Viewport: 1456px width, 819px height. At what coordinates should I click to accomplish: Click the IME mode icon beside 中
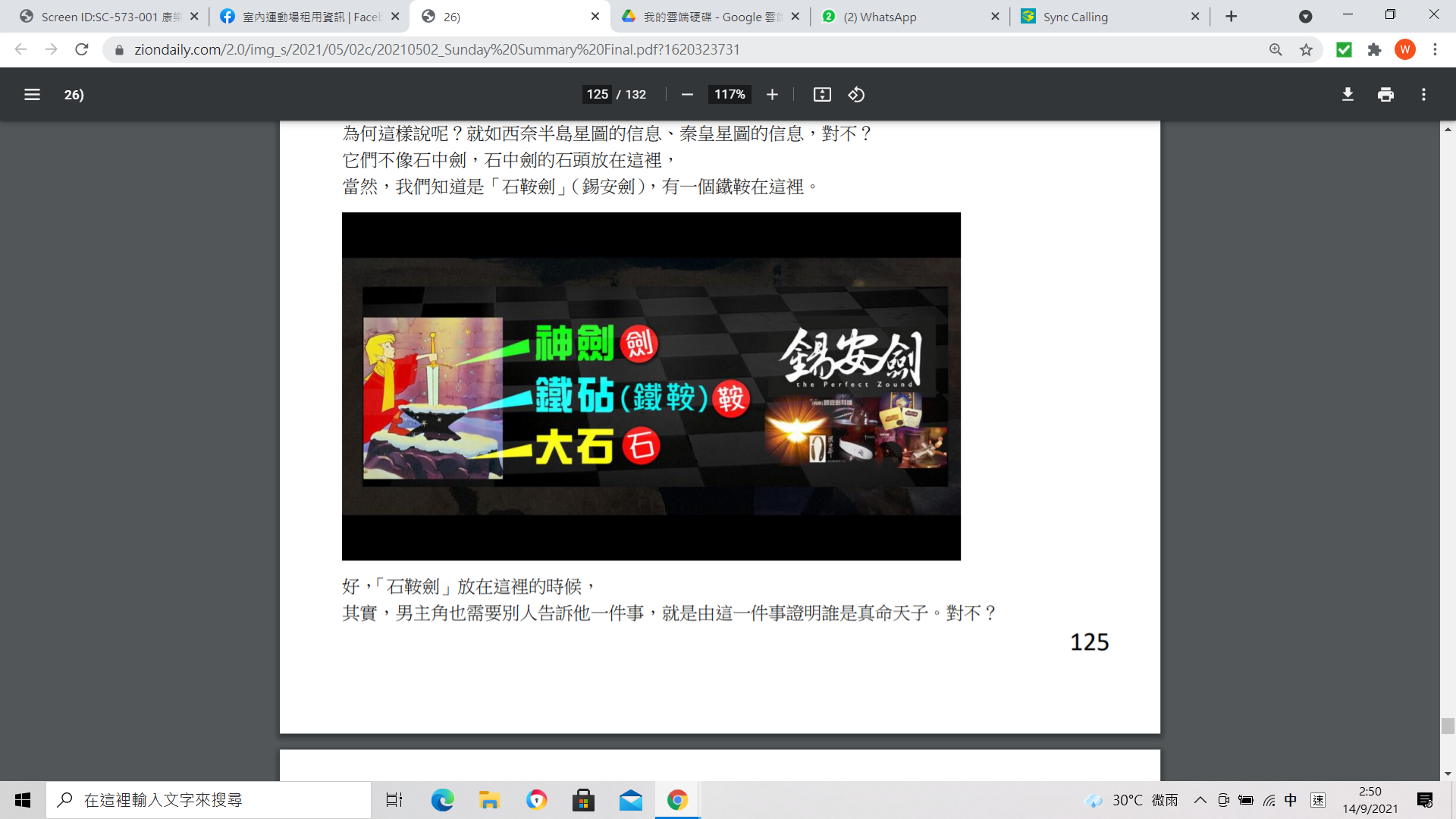[x=1318, y=800]
